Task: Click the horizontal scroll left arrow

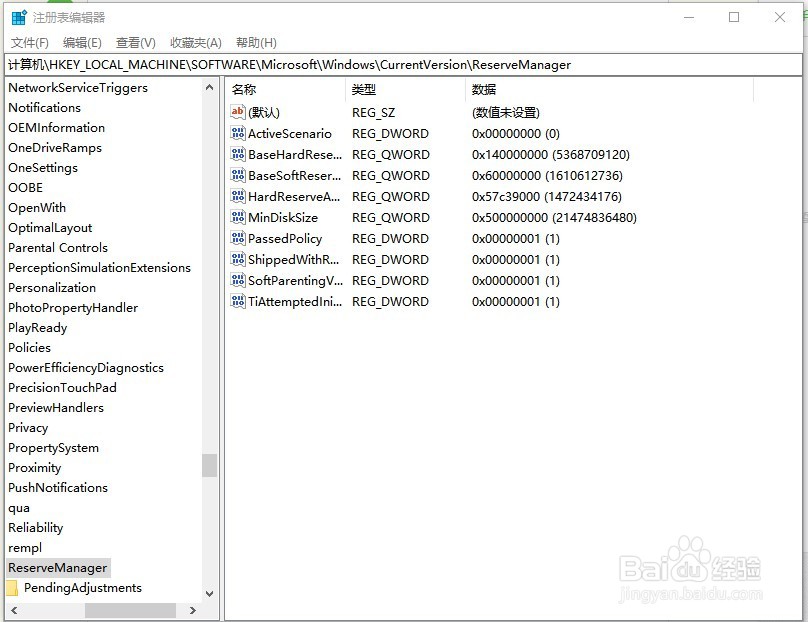Action: (14, 611)
